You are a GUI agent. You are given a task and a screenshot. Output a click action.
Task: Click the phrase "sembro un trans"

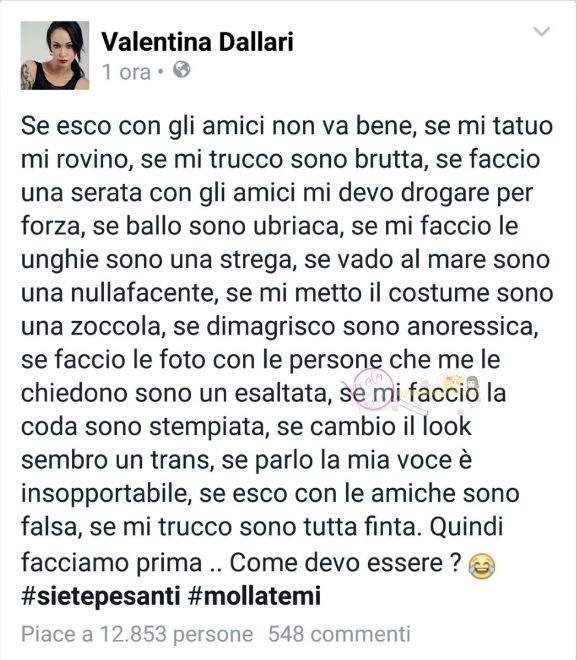pos(115,460)
